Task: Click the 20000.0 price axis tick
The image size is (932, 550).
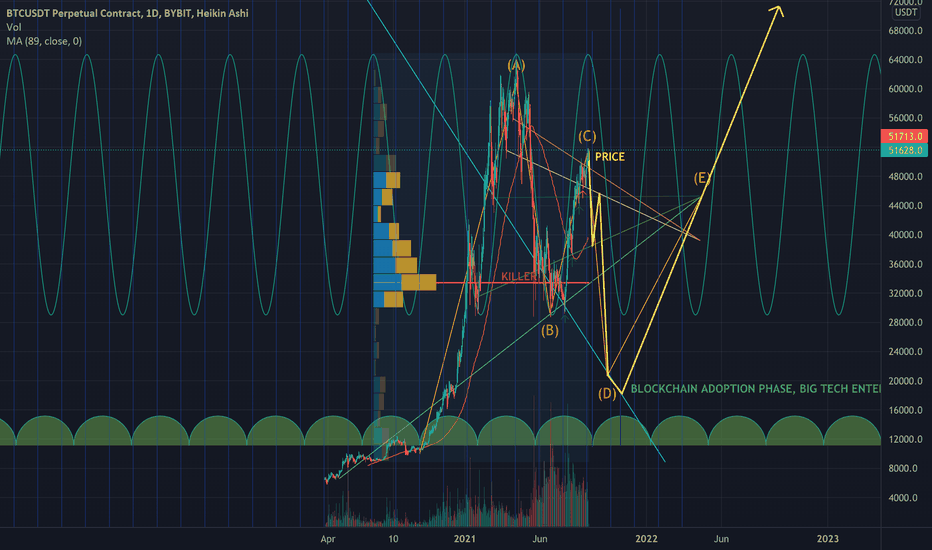Action: (906, 381)
